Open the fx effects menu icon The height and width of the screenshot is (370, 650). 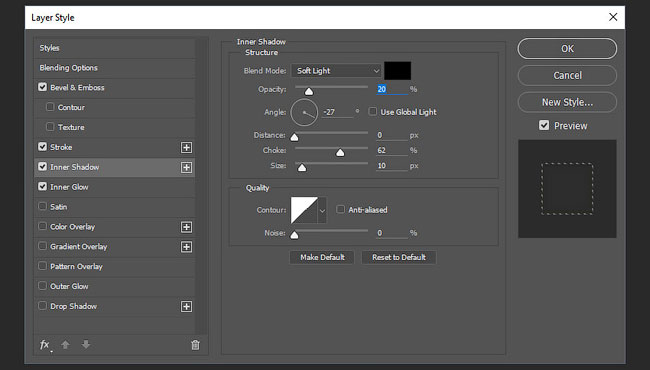(x=45, y=345)
